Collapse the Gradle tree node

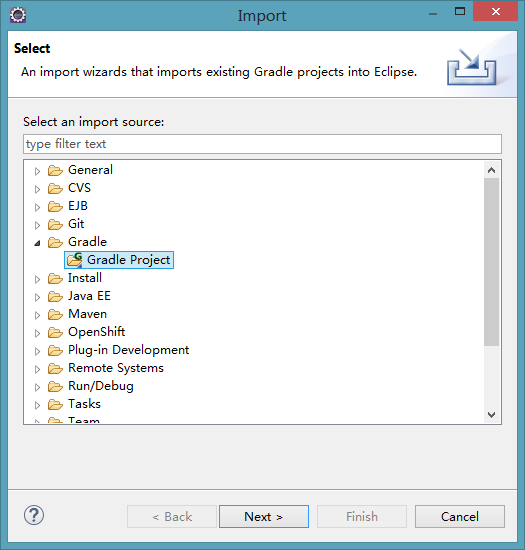(37, 243)
